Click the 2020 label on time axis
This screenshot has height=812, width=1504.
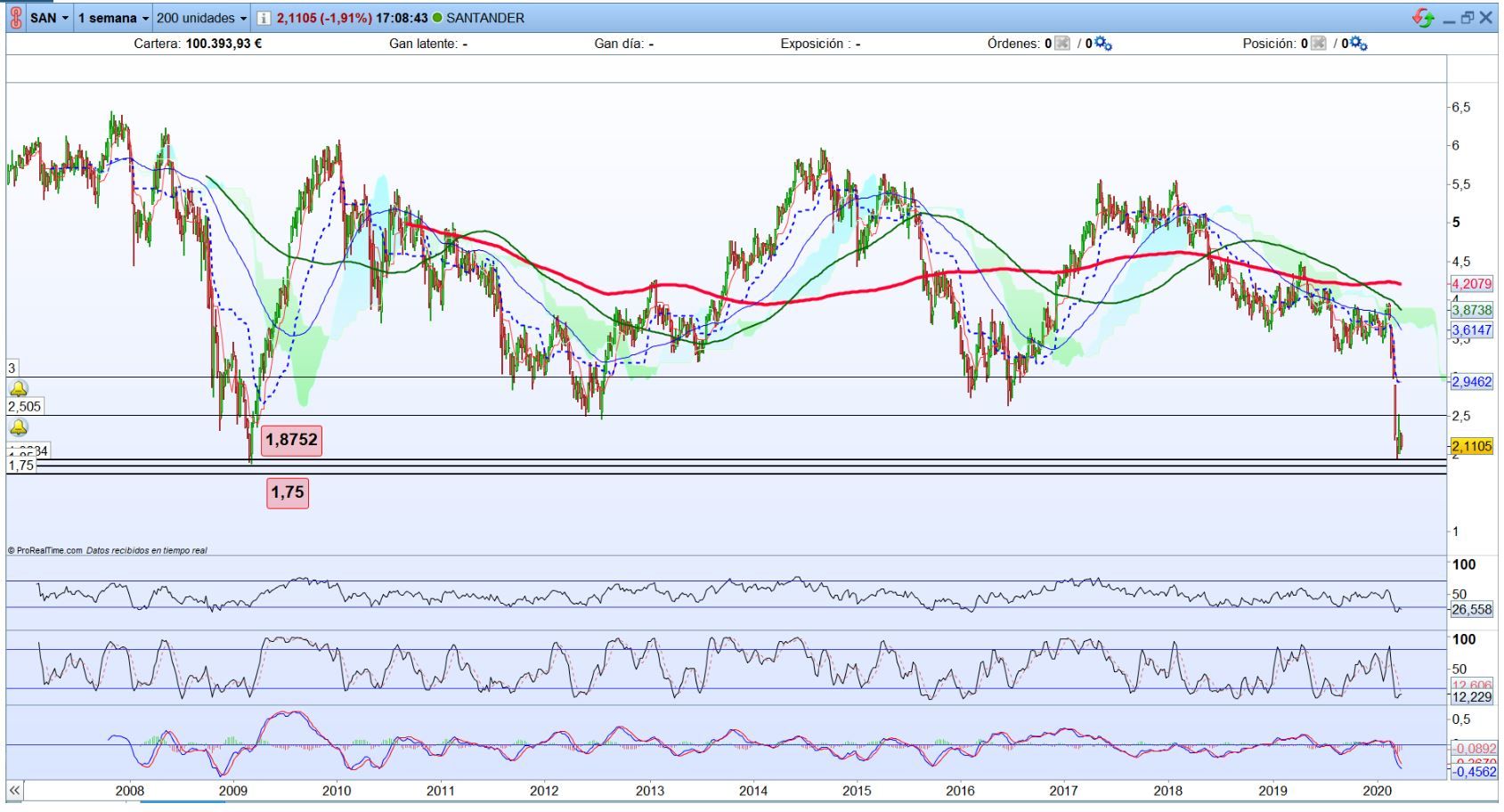[1378, 791]
